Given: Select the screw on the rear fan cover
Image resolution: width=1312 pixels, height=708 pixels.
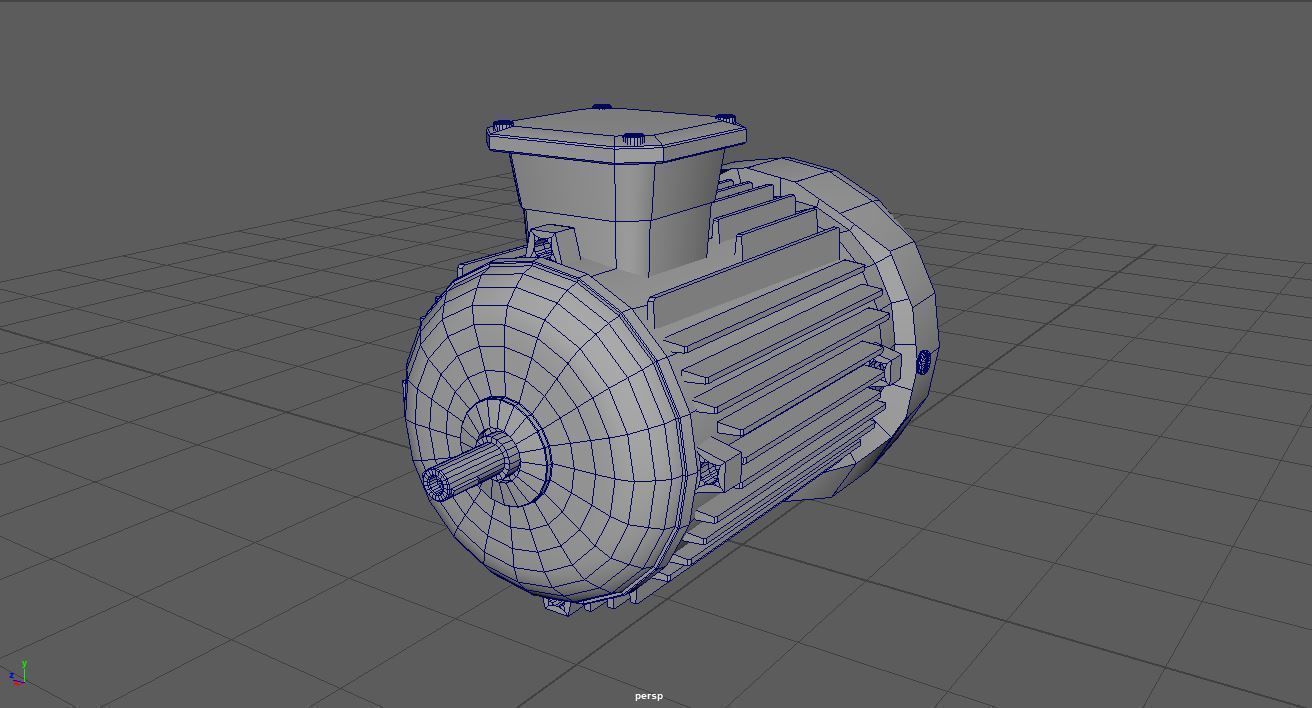Looking at the screenshot, I should tap(923, 361).
